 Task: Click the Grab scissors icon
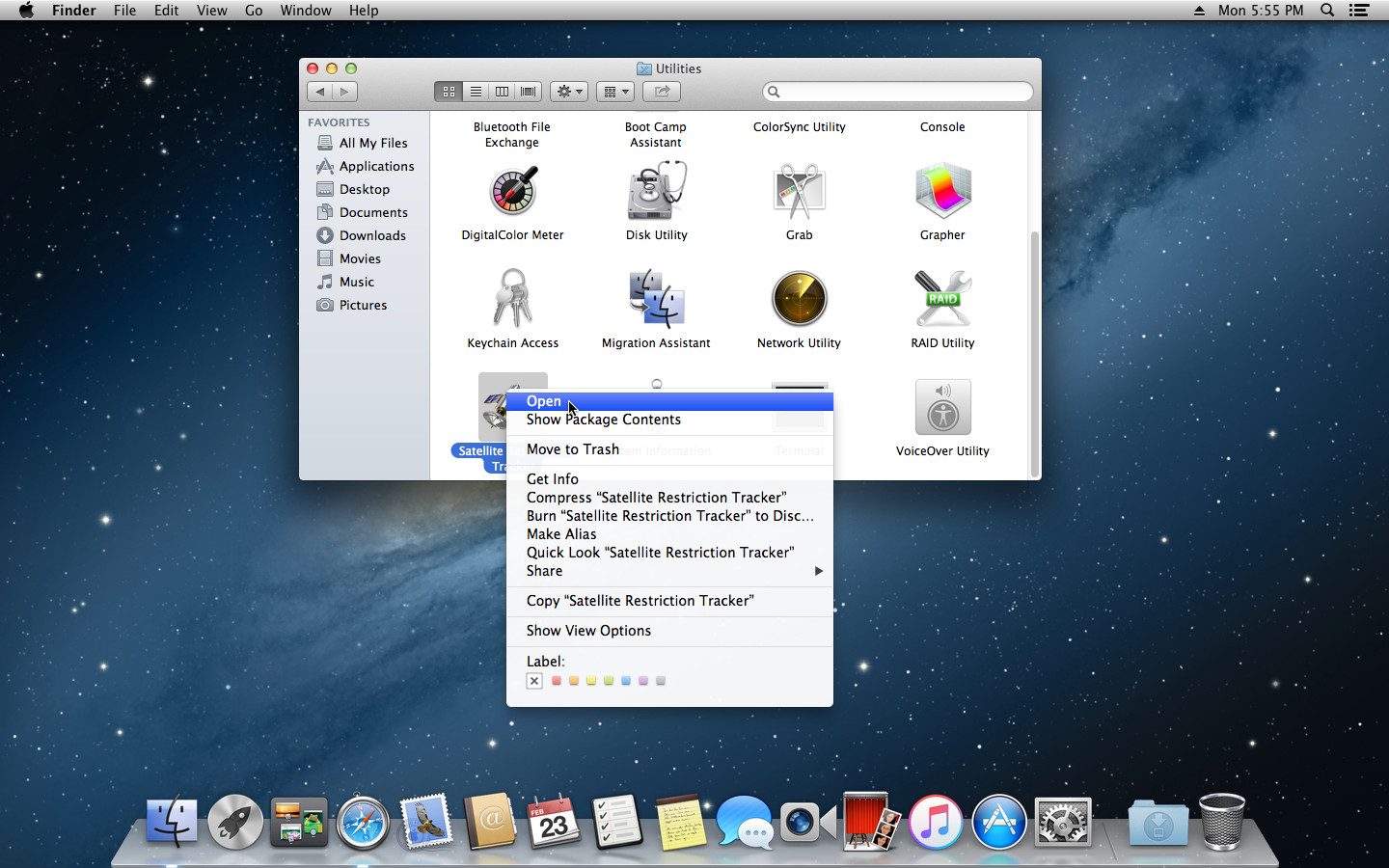799,192
